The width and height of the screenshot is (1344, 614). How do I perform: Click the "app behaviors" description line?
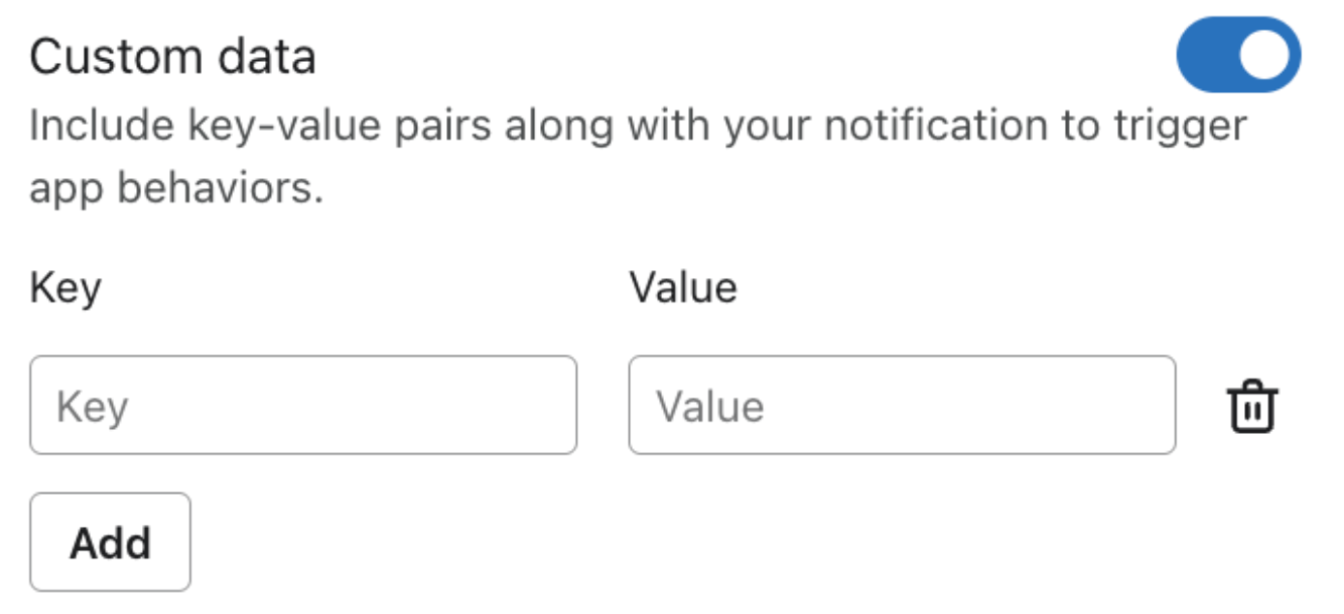coord(177,188)
